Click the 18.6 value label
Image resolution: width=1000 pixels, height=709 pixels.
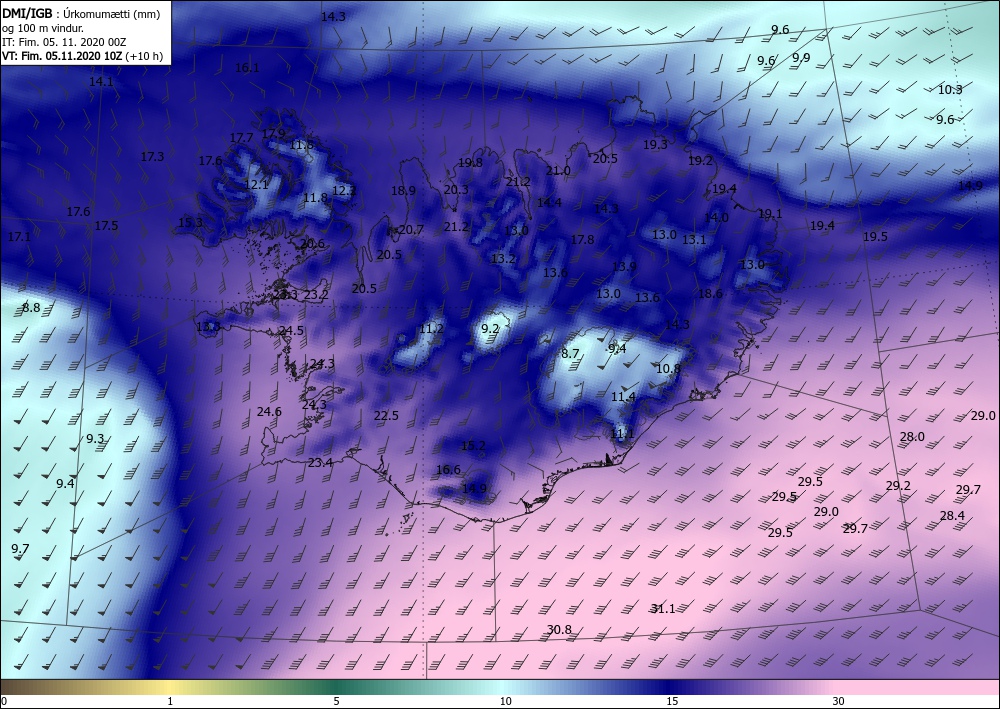[x=710, y=293]
